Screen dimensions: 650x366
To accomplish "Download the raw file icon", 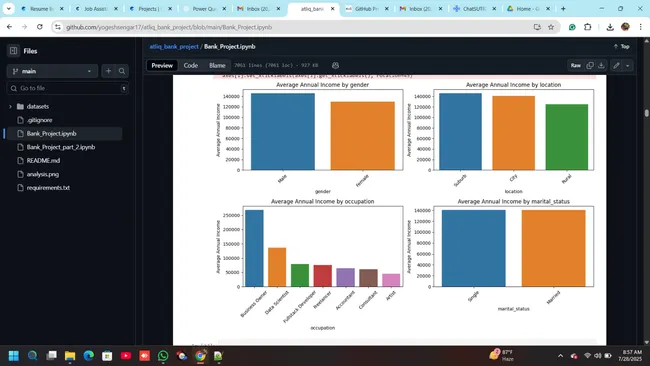I will (601, 65).
